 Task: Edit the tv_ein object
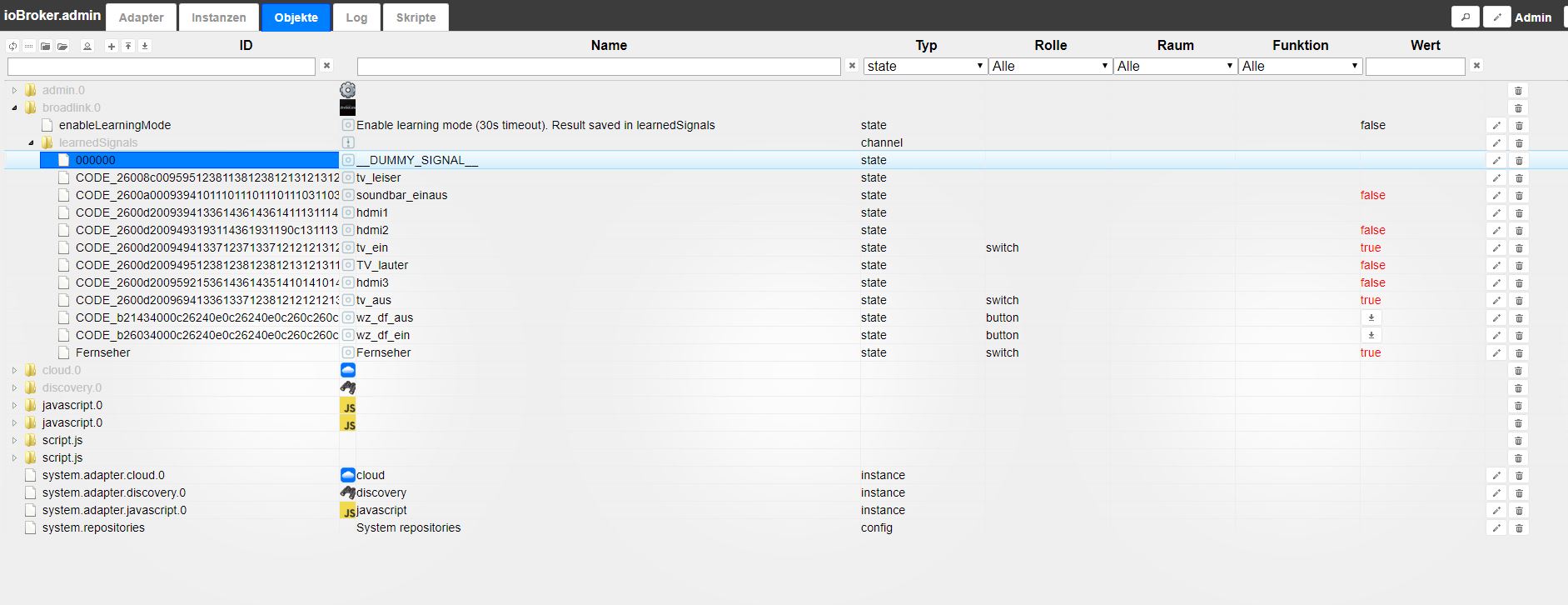1496,248
